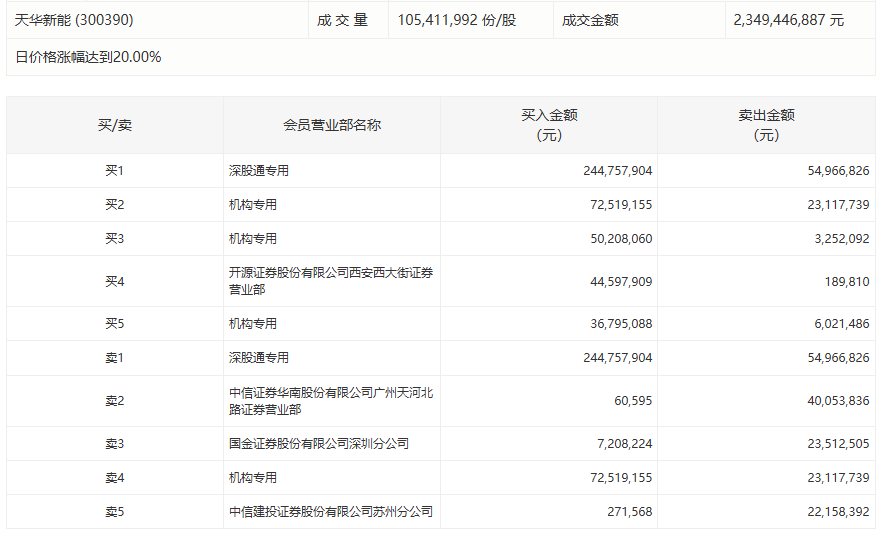This screenshot has width=879, height=537.
Task: Click 中信证券华南股份有限公司广州天河北路证券营业部
Action: [331, 401]
